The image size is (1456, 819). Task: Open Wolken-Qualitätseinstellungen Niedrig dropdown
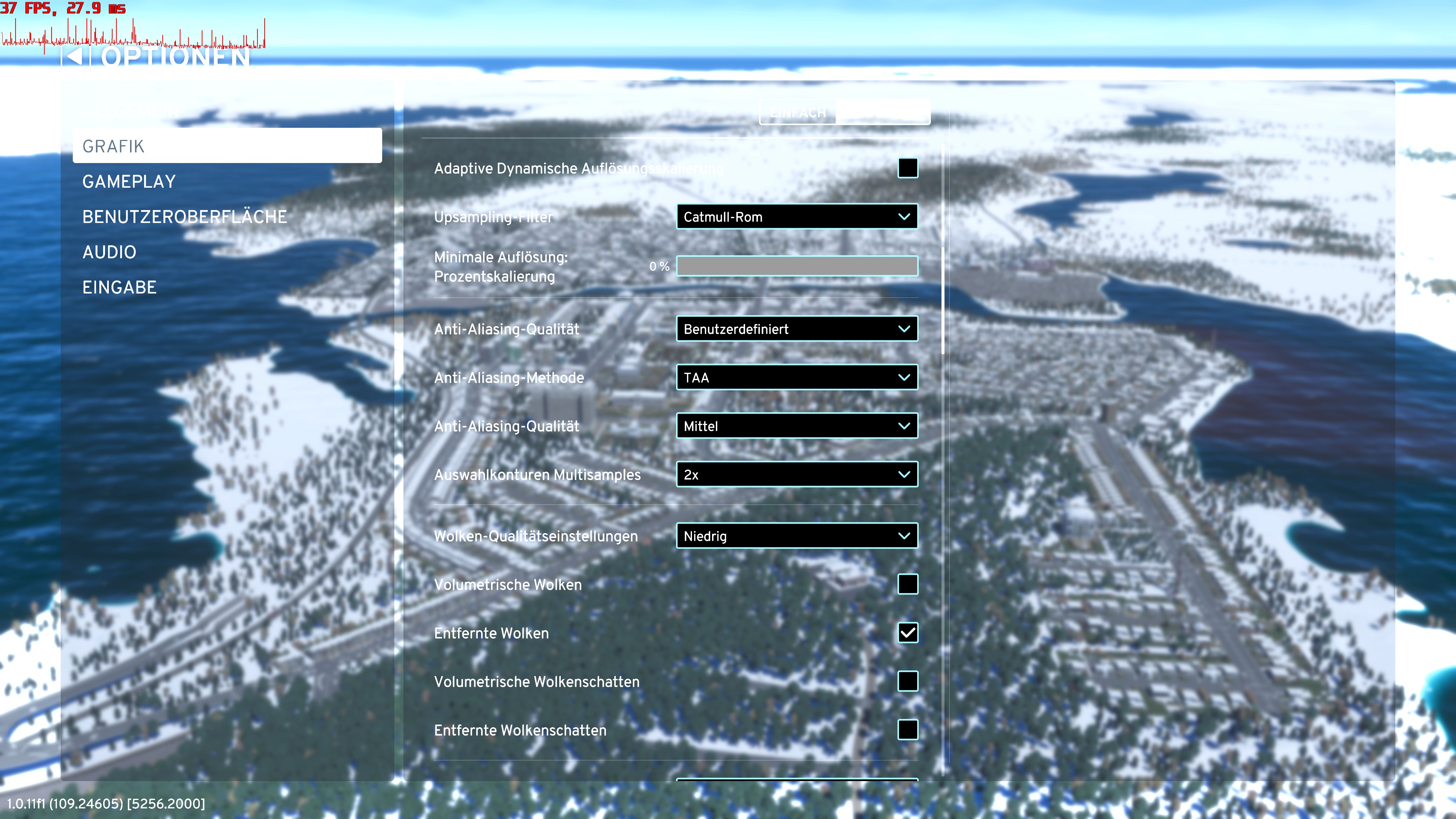tap(796, 535)
